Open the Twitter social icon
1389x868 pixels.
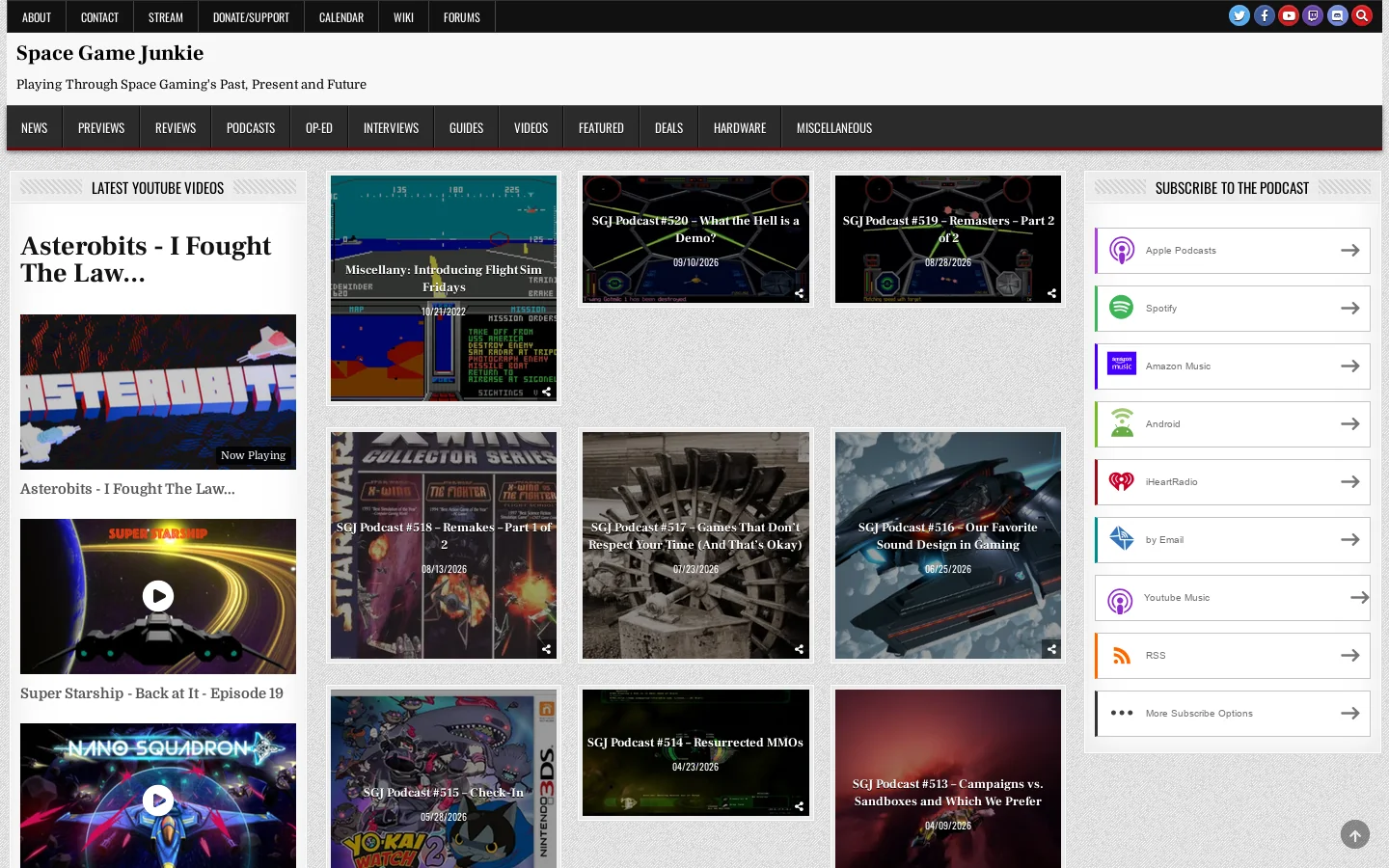click(x=1239, y=15)
